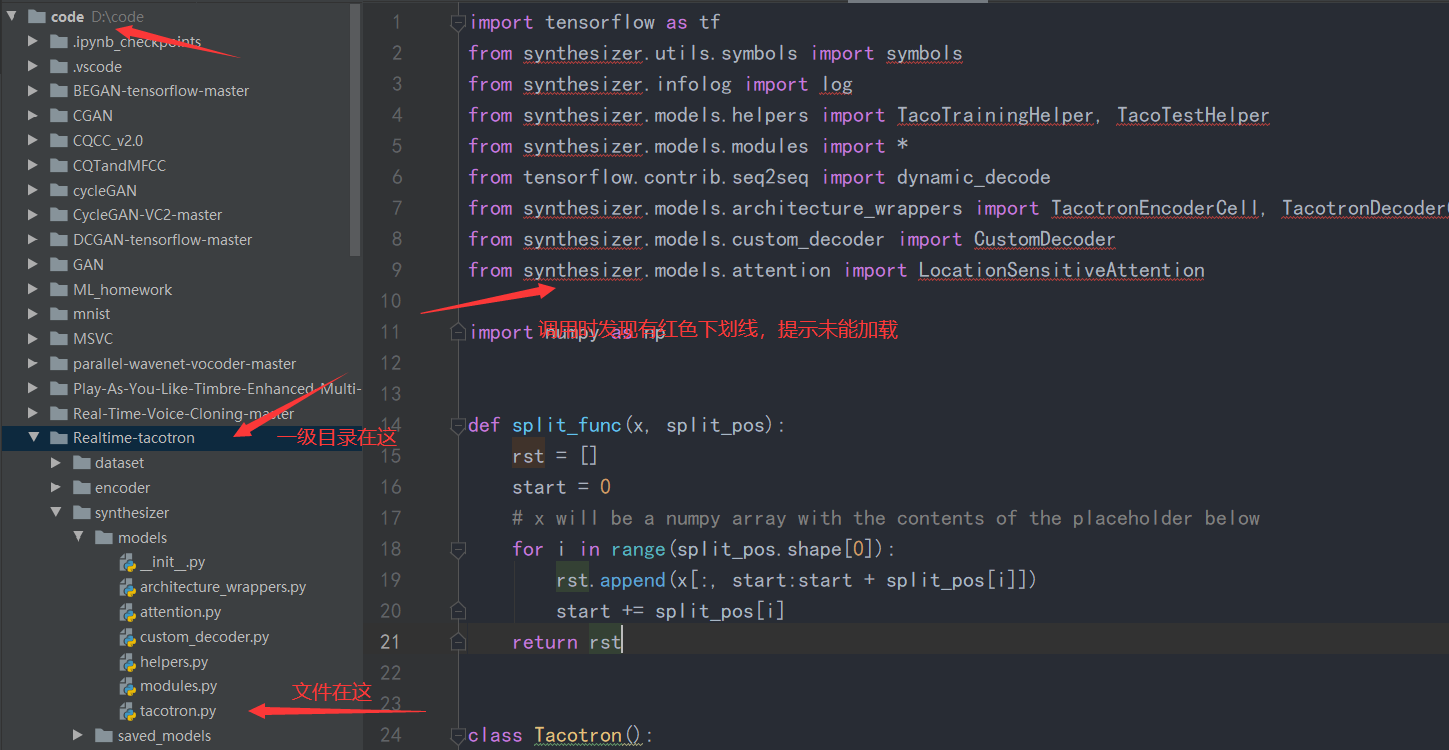Select the Play-As-You-Like-Timbre-Enhanced folder row
Viewport: 1449px width, 750px height.
(181, 388)
